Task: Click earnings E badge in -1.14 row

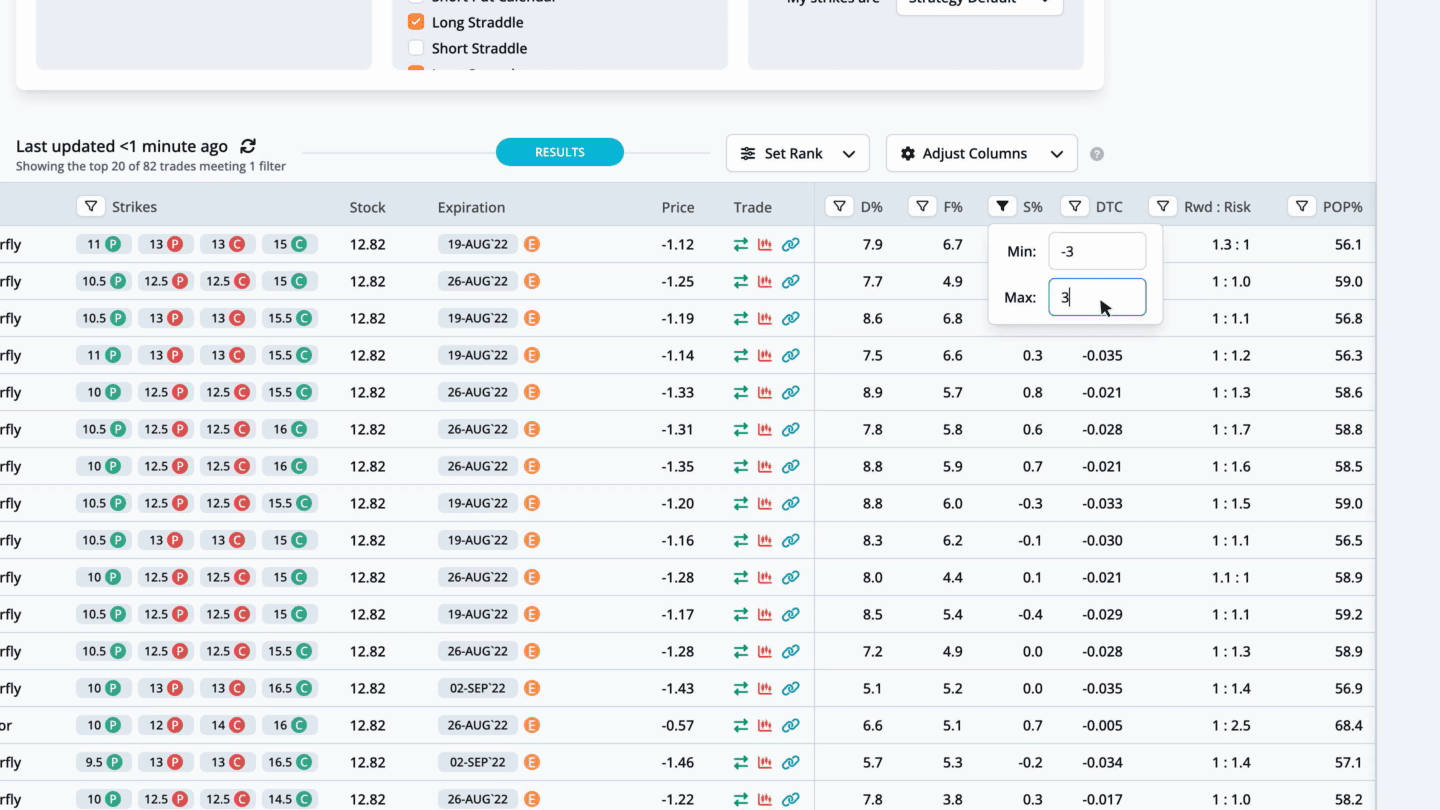Action: [532, 355]
